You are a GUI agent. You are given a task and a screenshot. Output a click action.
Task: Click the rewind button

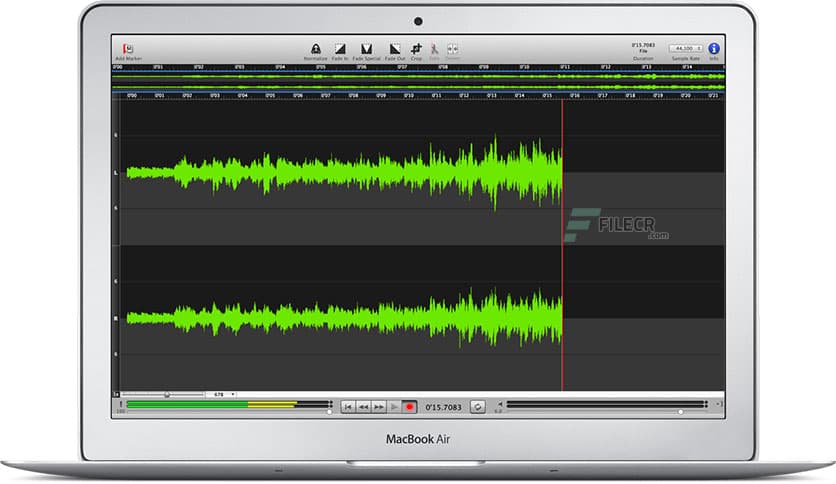tap(364, 407)
